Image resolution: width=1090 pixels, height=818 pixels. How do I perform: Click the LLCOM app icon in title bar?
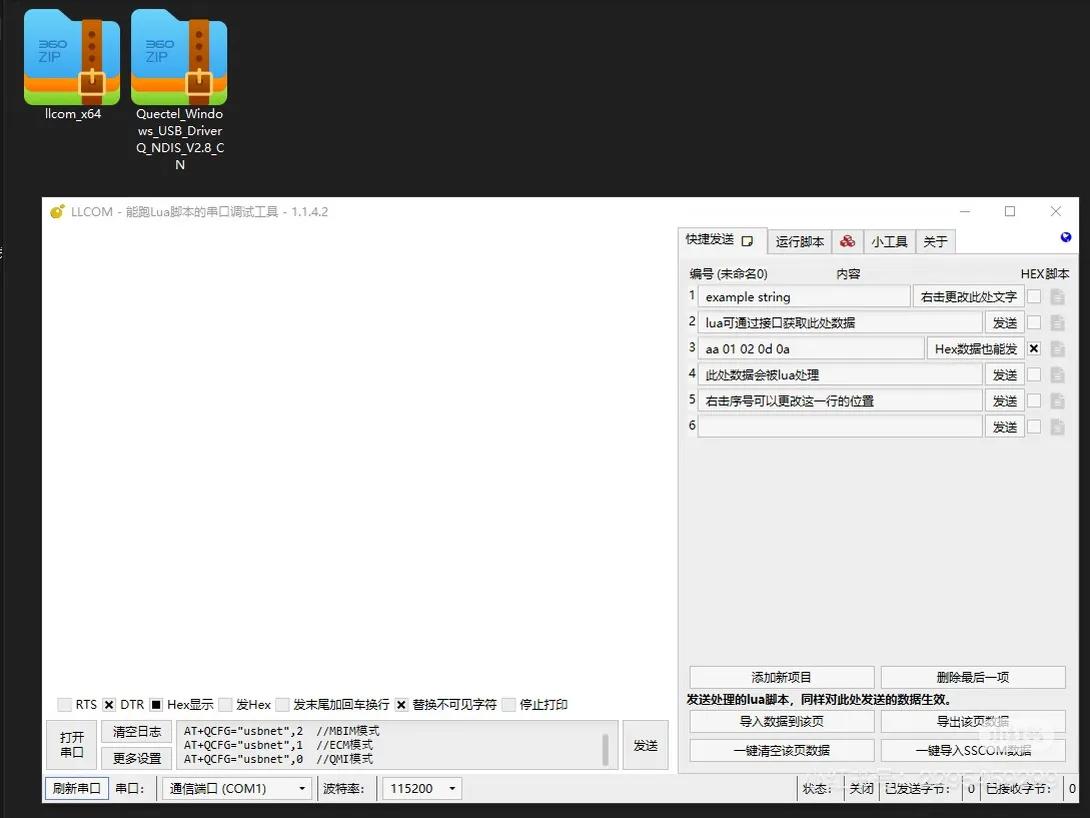(x=57, y=211)
